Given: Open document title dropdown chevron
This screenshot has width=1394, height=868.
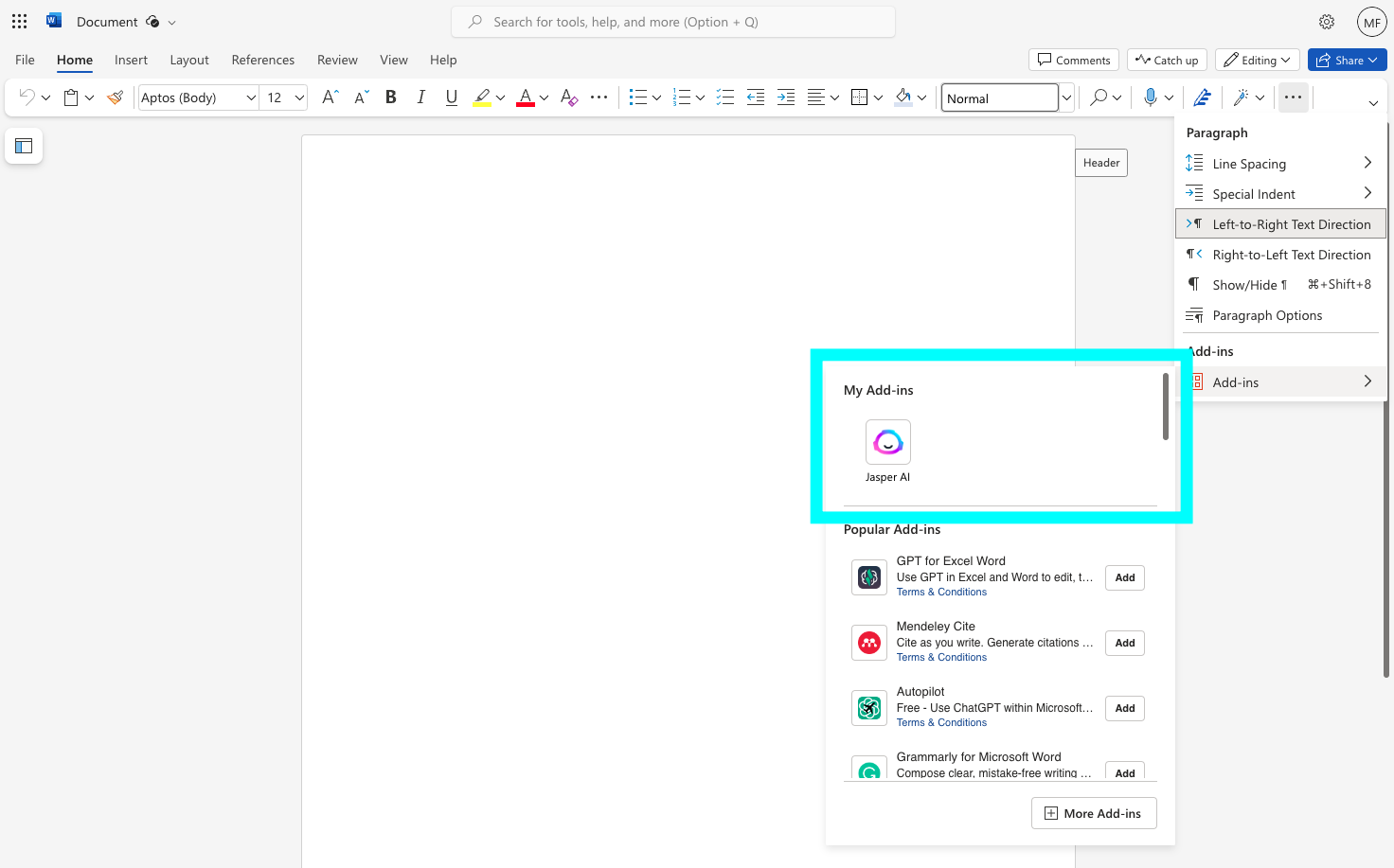Looking at the screenshot, I should tap(171, 22).
